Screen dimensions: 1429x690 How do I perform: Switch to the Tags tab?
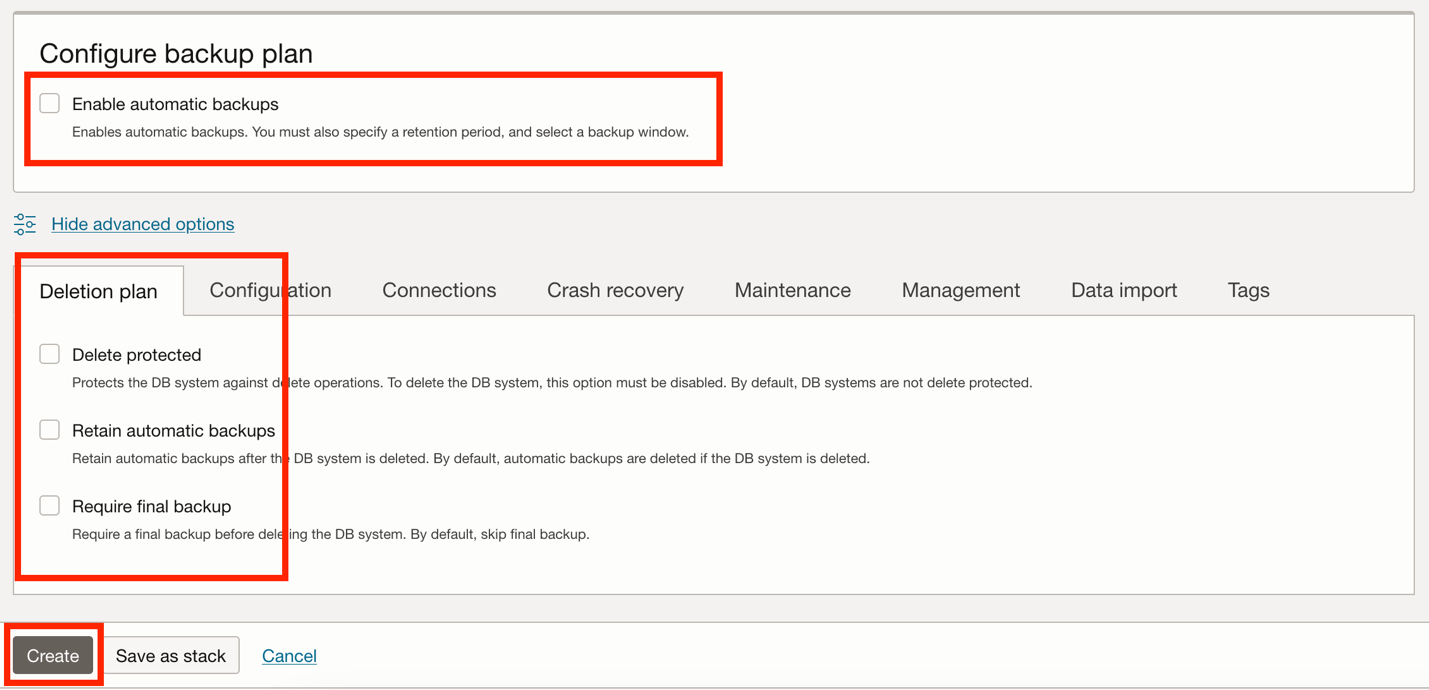click(x=1247, y=290)
